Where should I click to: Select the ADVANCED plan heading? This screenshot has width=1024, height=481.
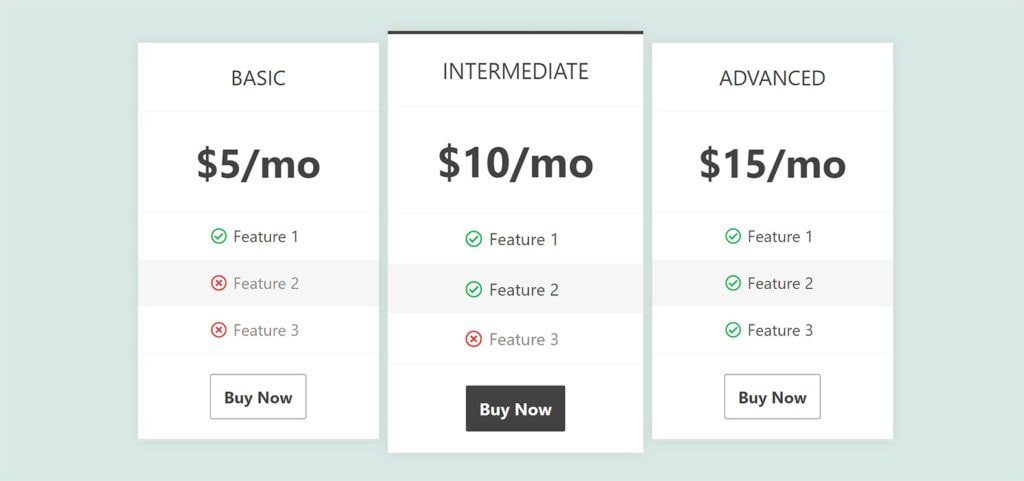[772, 78]
